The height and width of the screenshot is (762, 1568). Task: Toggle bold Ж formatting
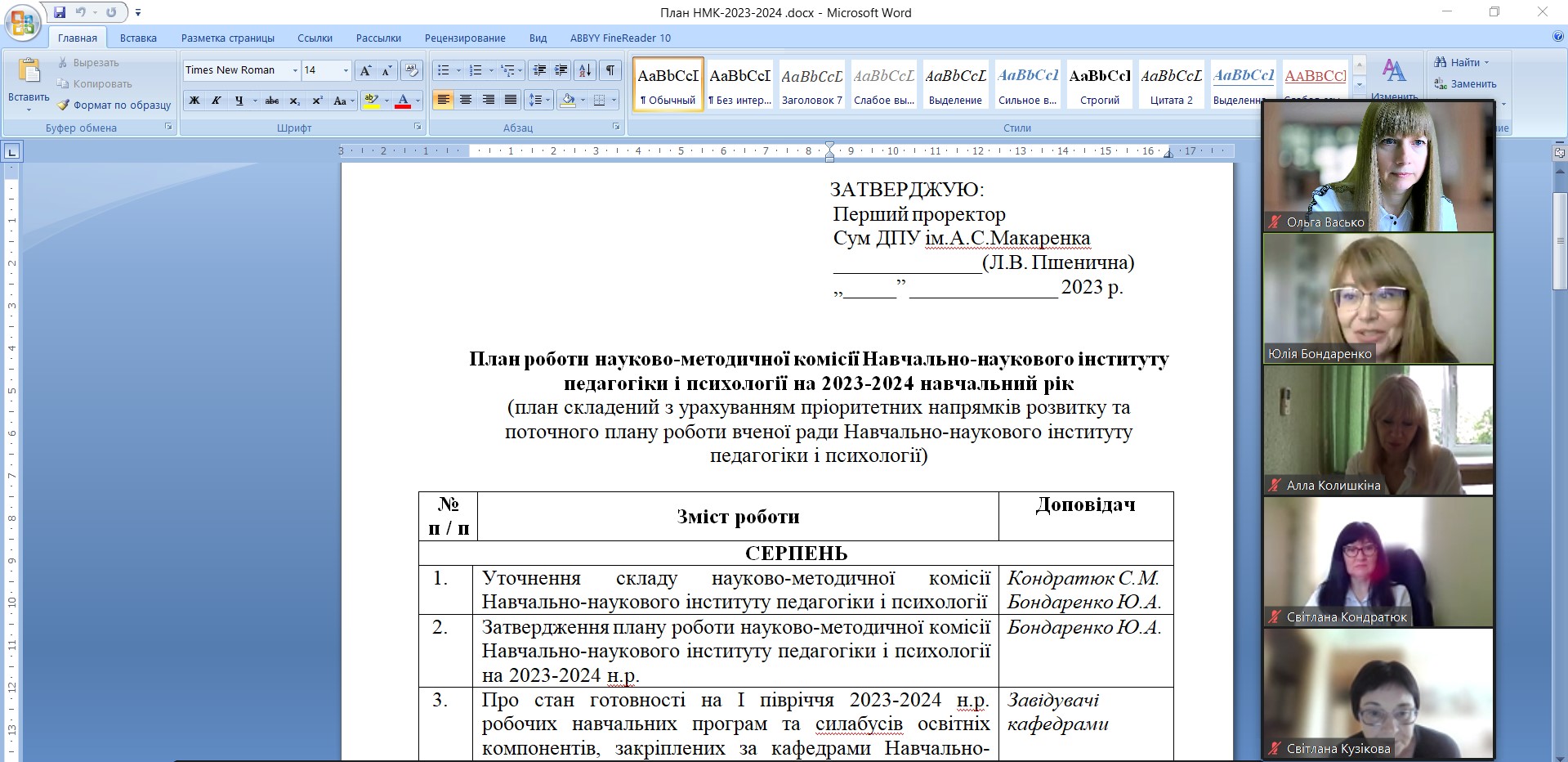pyautogui.click(x=194, y=101)
